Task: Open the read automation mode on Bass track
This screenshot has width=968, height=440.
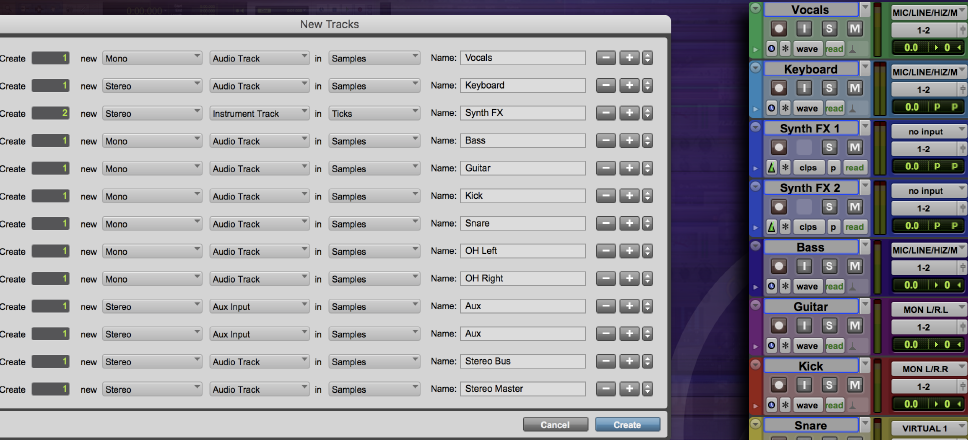Action: click(834, 286)
